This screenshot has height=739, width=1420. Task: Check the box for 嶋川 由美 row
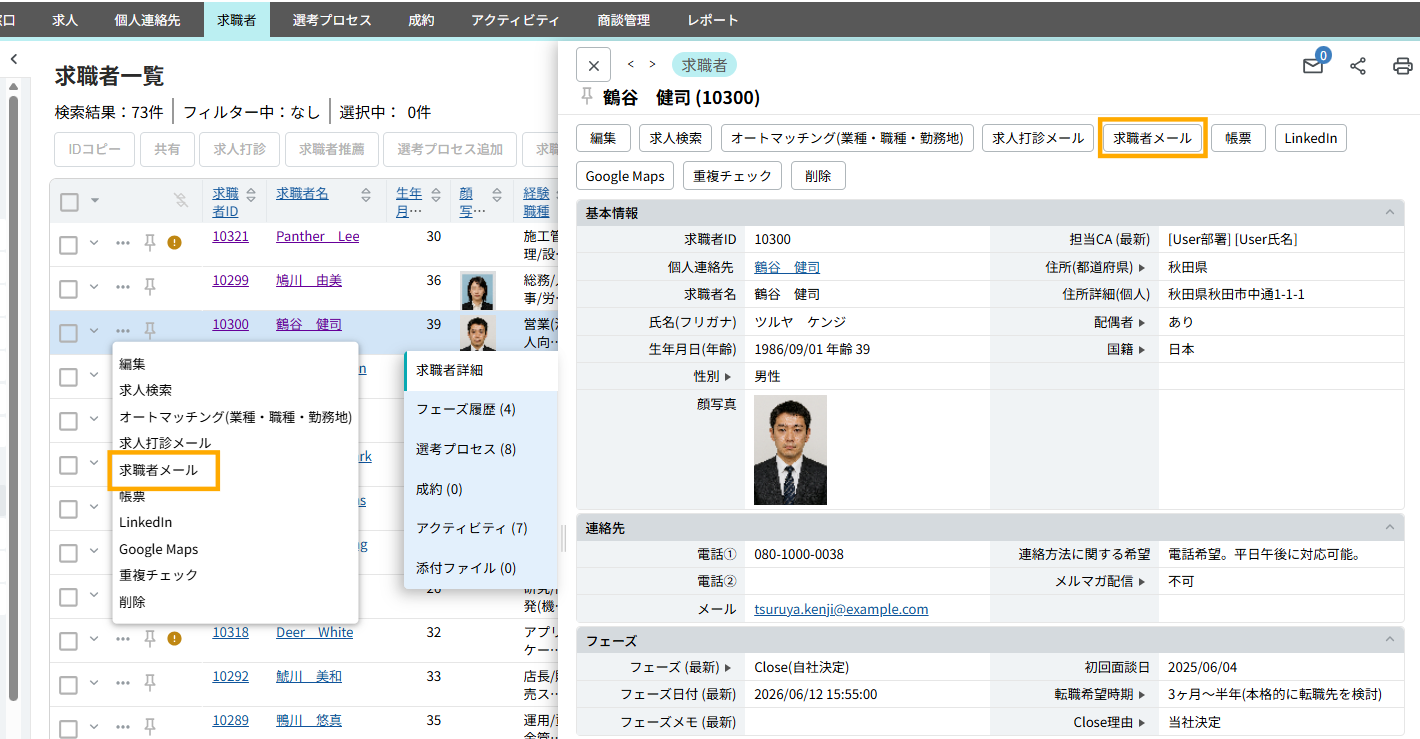click(69, 289)
